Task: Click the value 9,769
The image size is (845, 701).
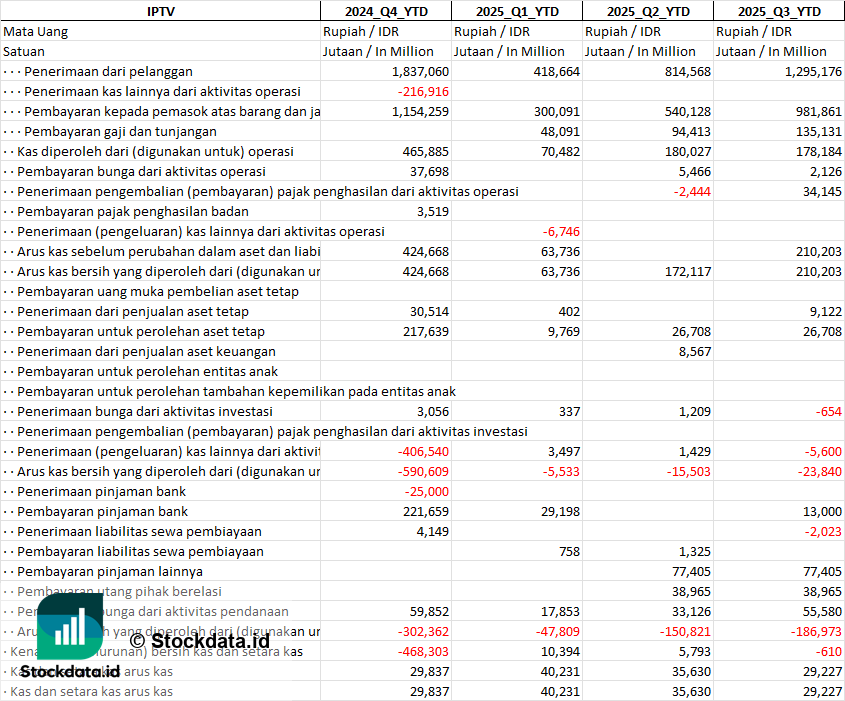Action: [x=564, y=331]
